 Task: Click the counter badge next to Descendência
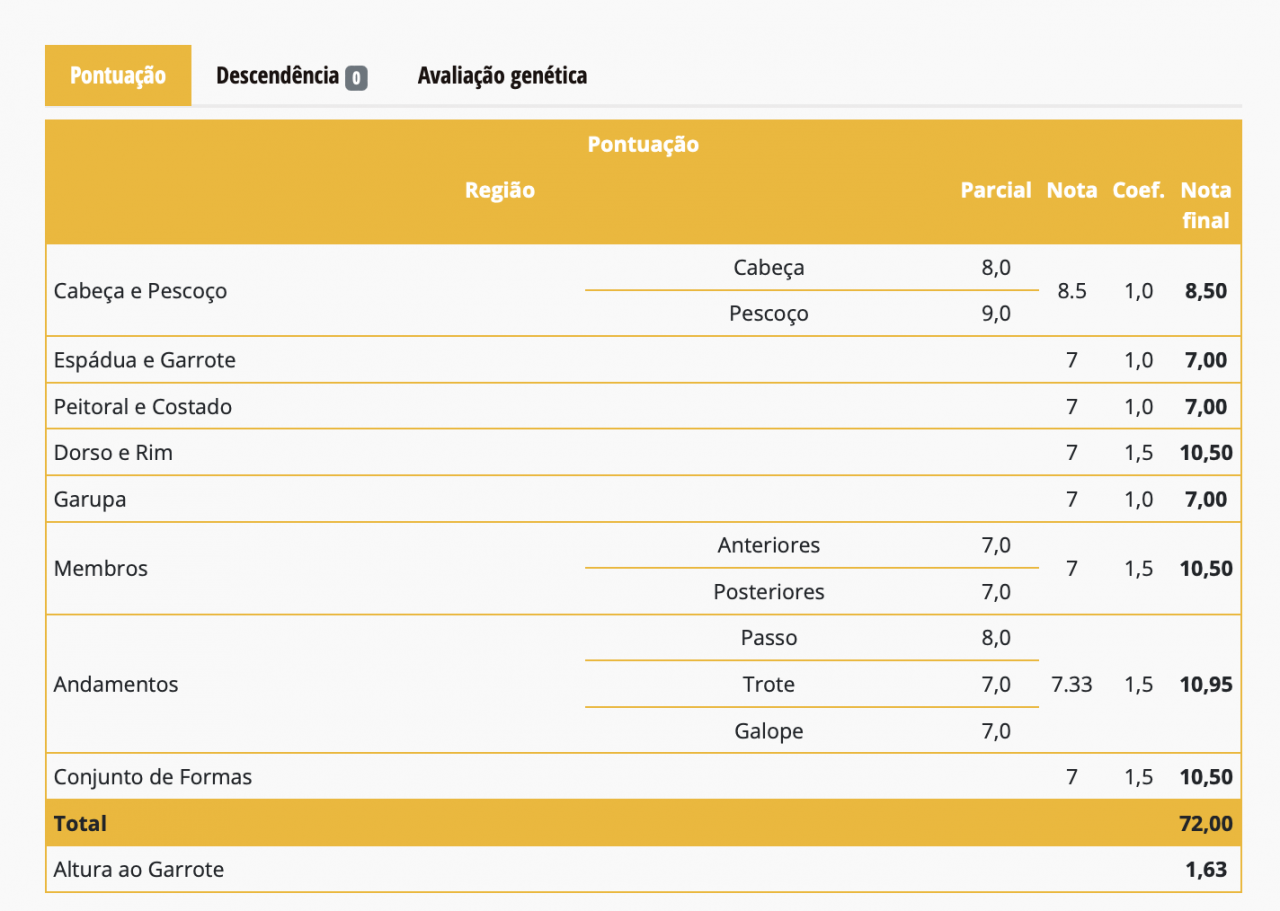point(356,76)
